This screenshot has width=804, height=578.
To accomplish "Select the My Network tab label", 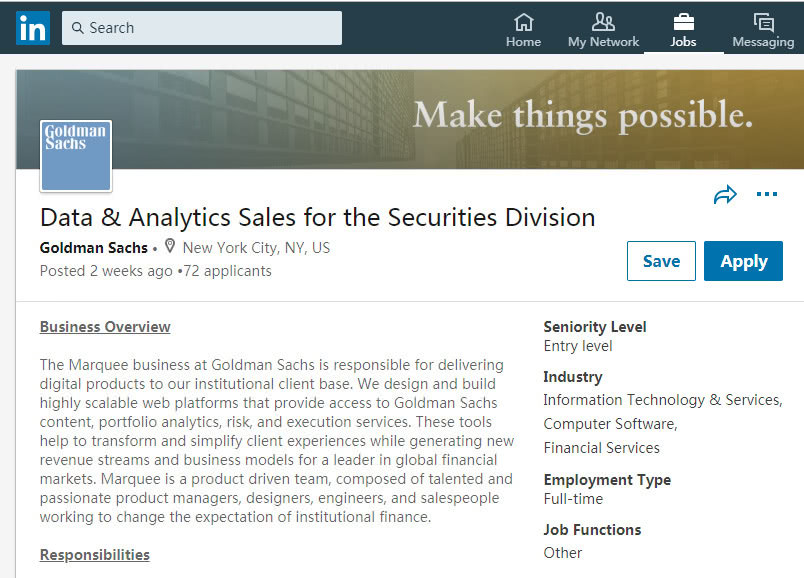I will (x=603, y=42).
